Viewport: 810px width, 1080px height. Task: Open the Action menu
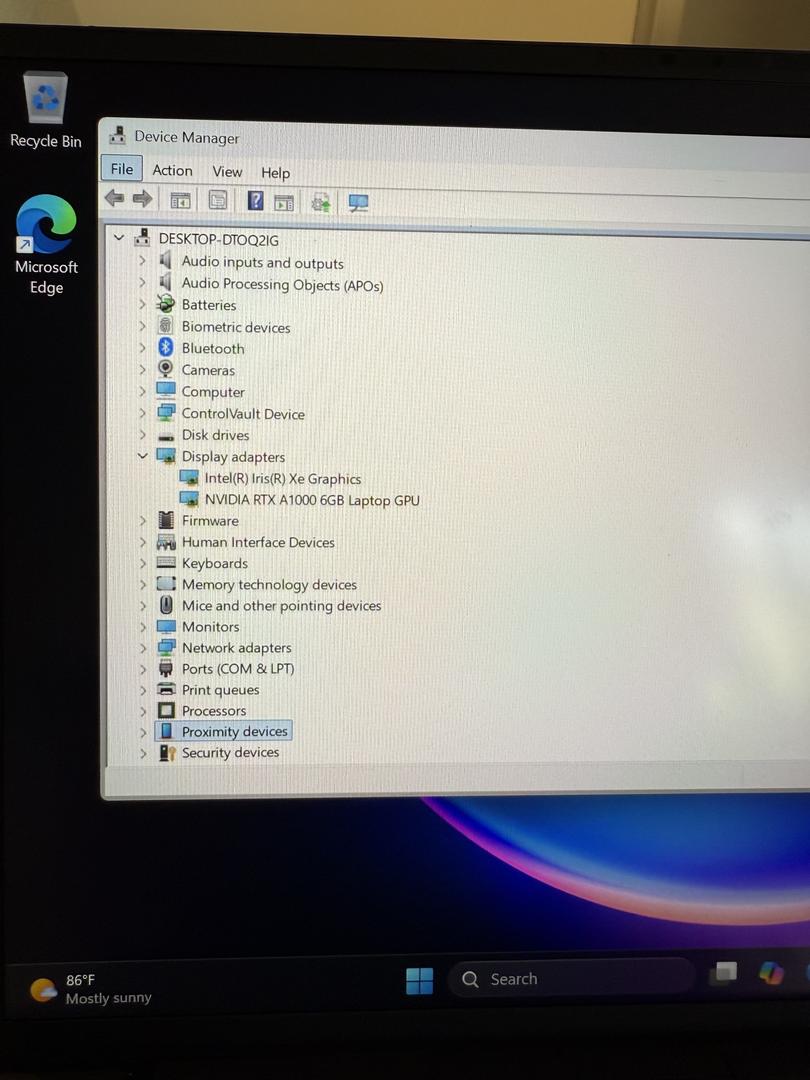tap(172, 171)
